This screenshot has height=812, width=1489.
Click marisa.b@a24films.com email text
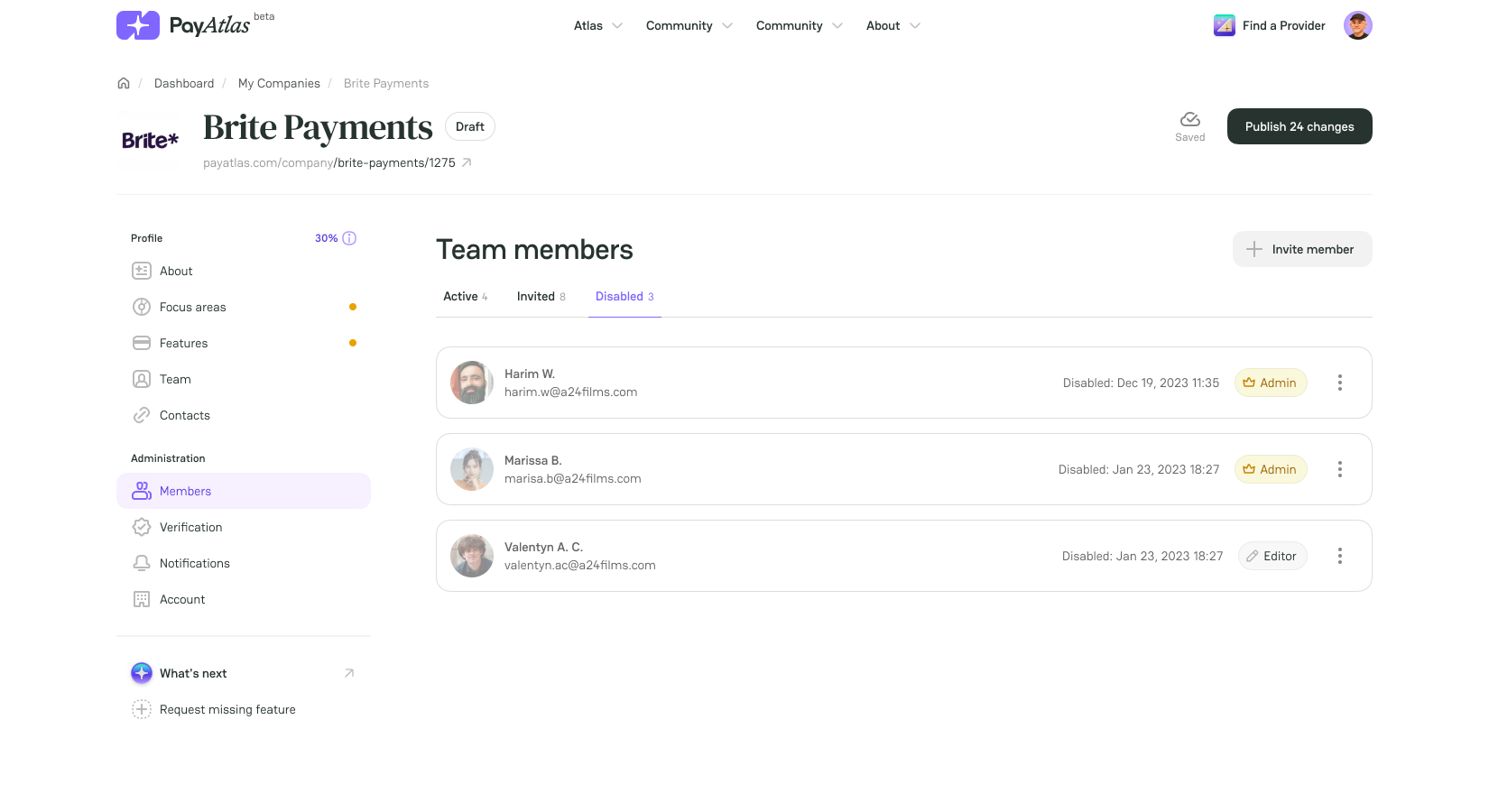click(x=573, y=478)
